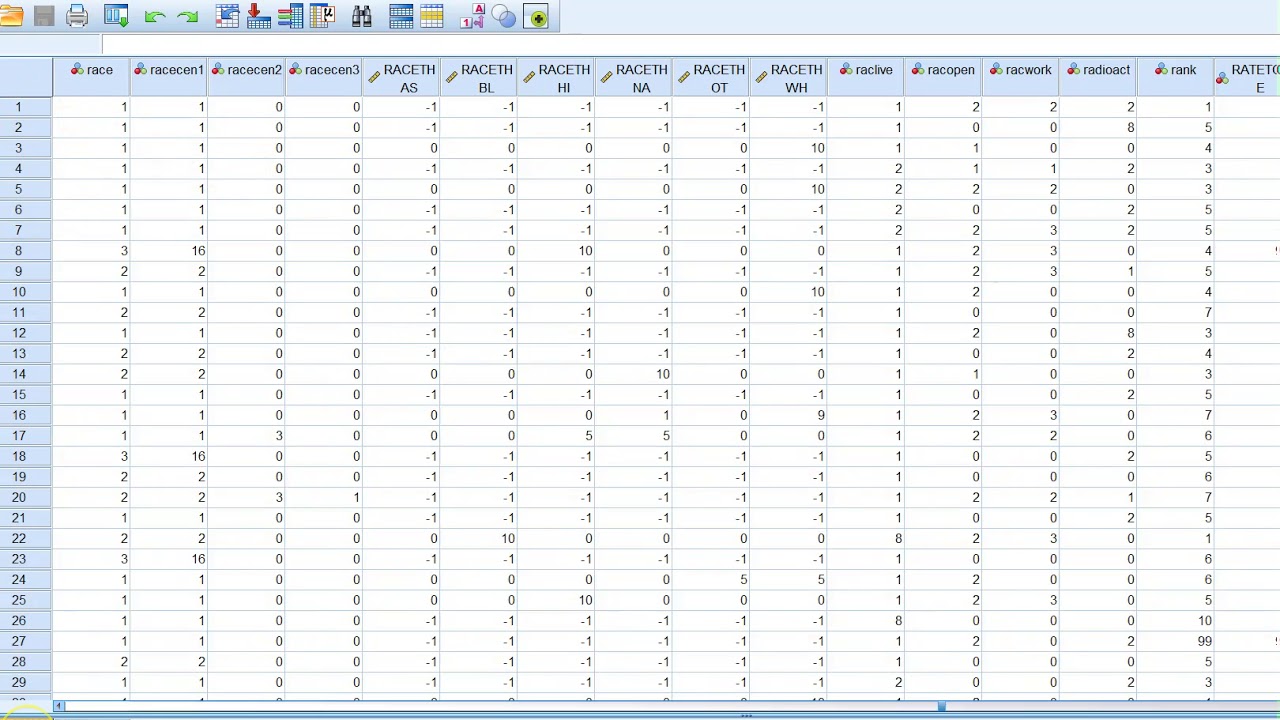Image resolution: width=1280 pixels, height=720 pixels.
Task: Open Find with the binoculars icon
Action: [361, 16]
